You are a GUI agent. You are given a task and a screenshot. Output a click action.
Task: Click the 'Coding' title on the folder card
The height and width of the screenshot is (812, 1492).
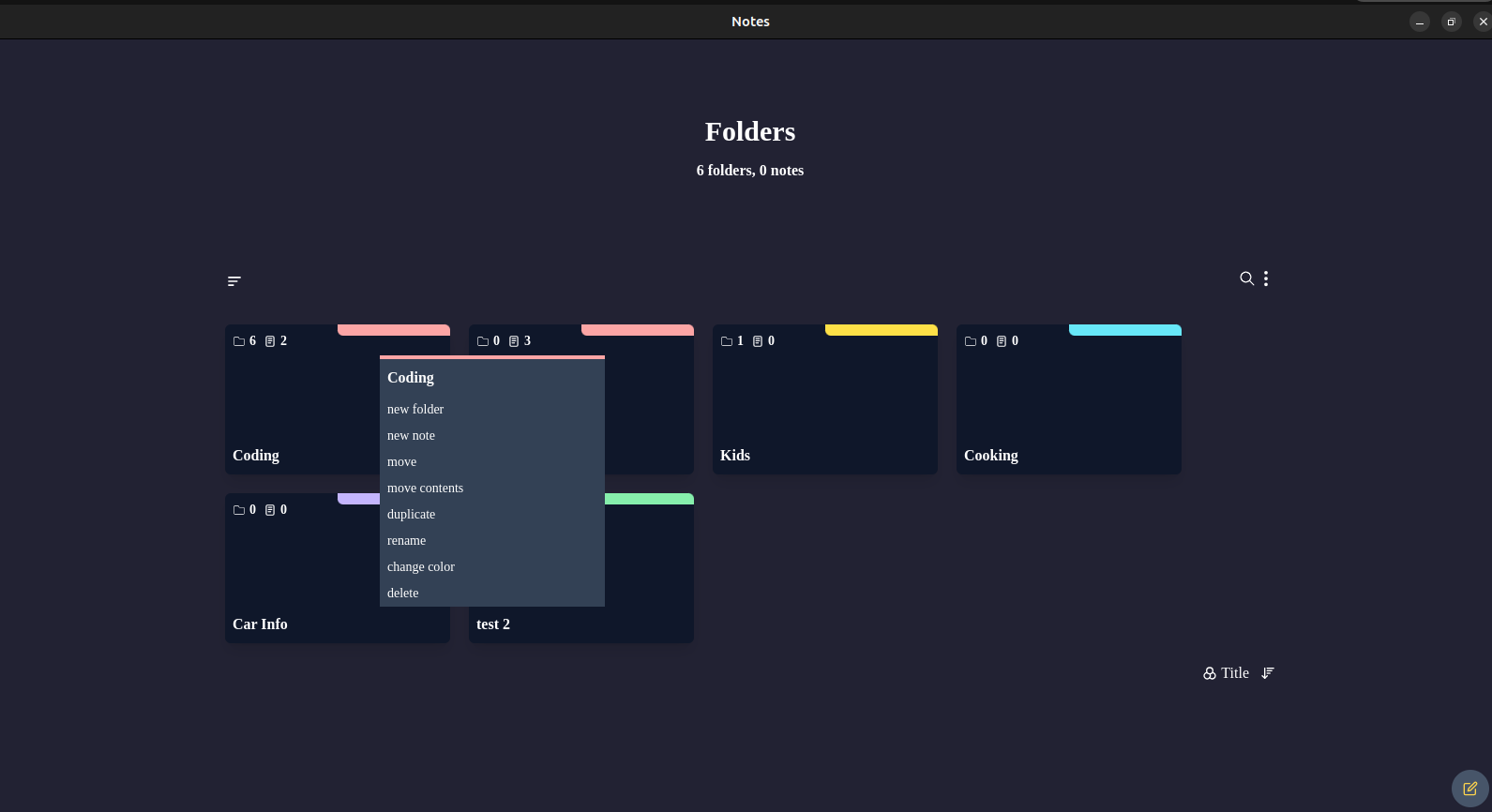(256, 456)
